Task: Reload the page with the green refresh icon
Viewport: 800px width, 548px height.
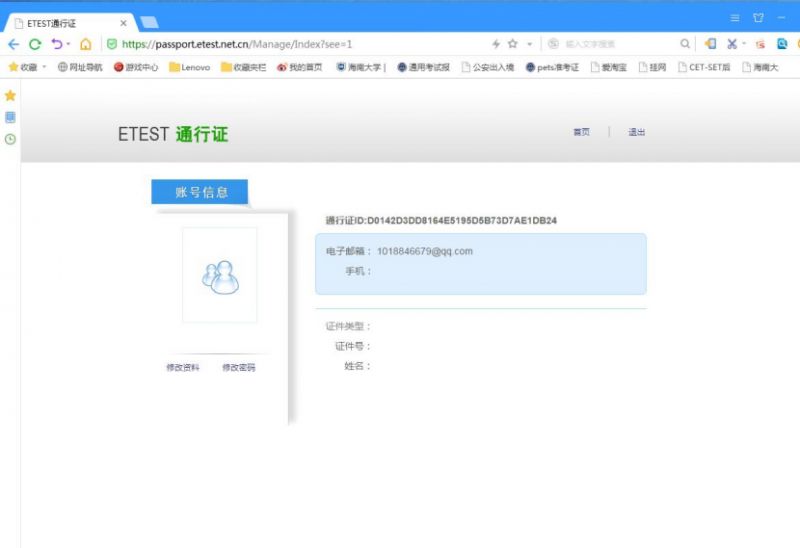Action: 35,44
